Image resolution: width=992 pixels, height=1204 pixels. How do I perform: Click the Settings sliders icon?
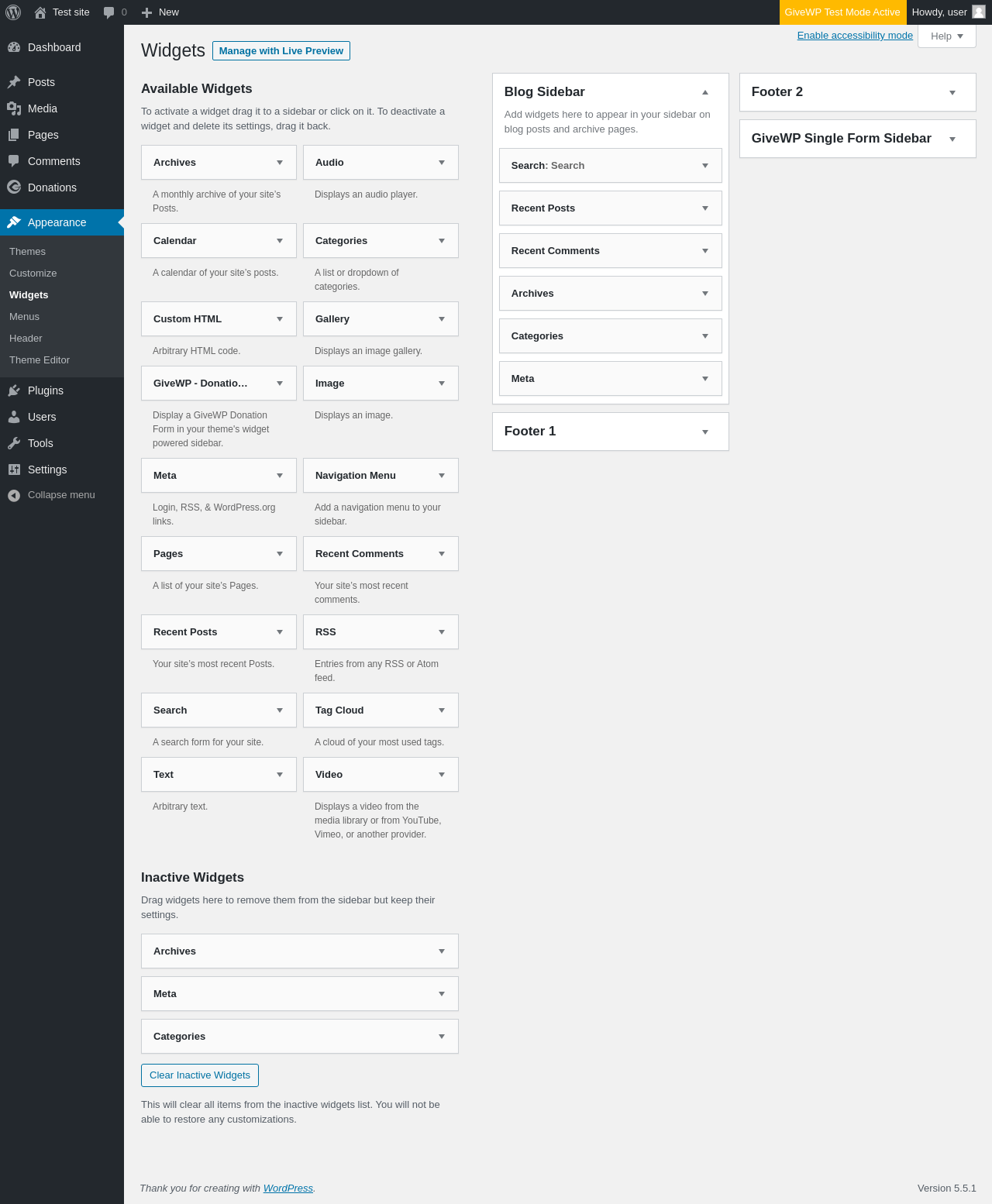pos(14,470)
